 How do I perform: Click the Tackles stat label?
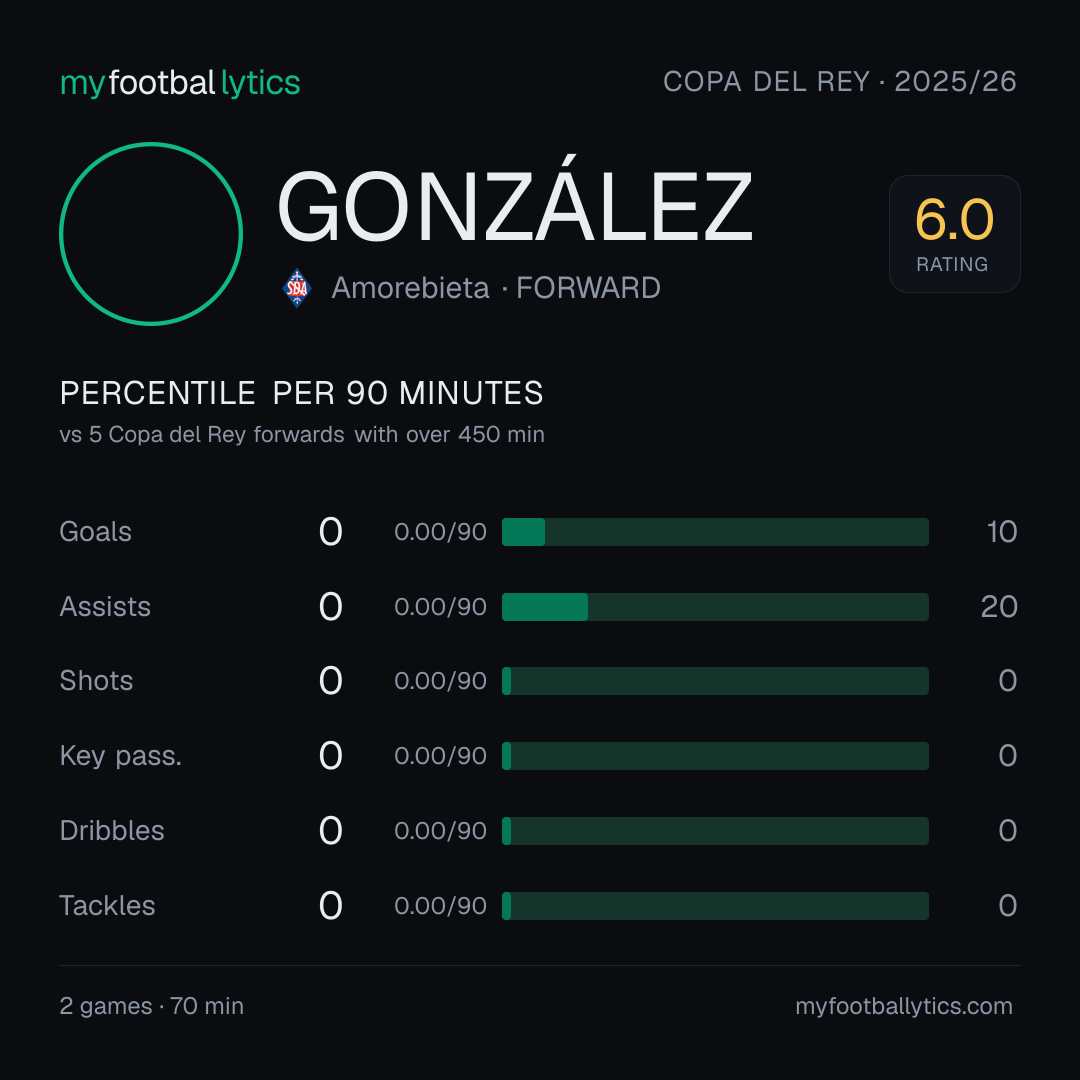pos(107,906)
